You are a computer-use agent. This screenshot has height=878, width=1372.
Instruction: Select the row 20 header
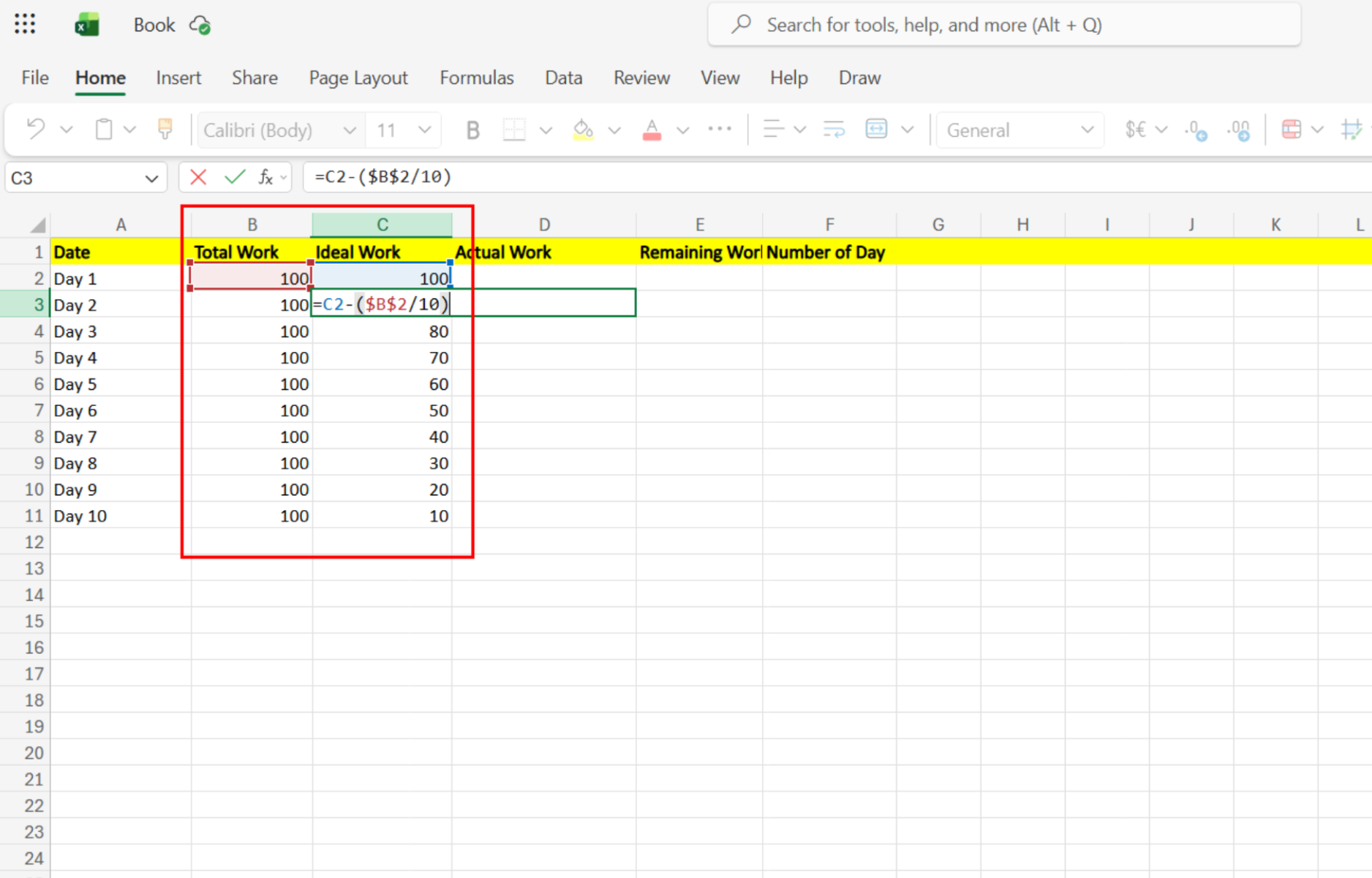25,753
